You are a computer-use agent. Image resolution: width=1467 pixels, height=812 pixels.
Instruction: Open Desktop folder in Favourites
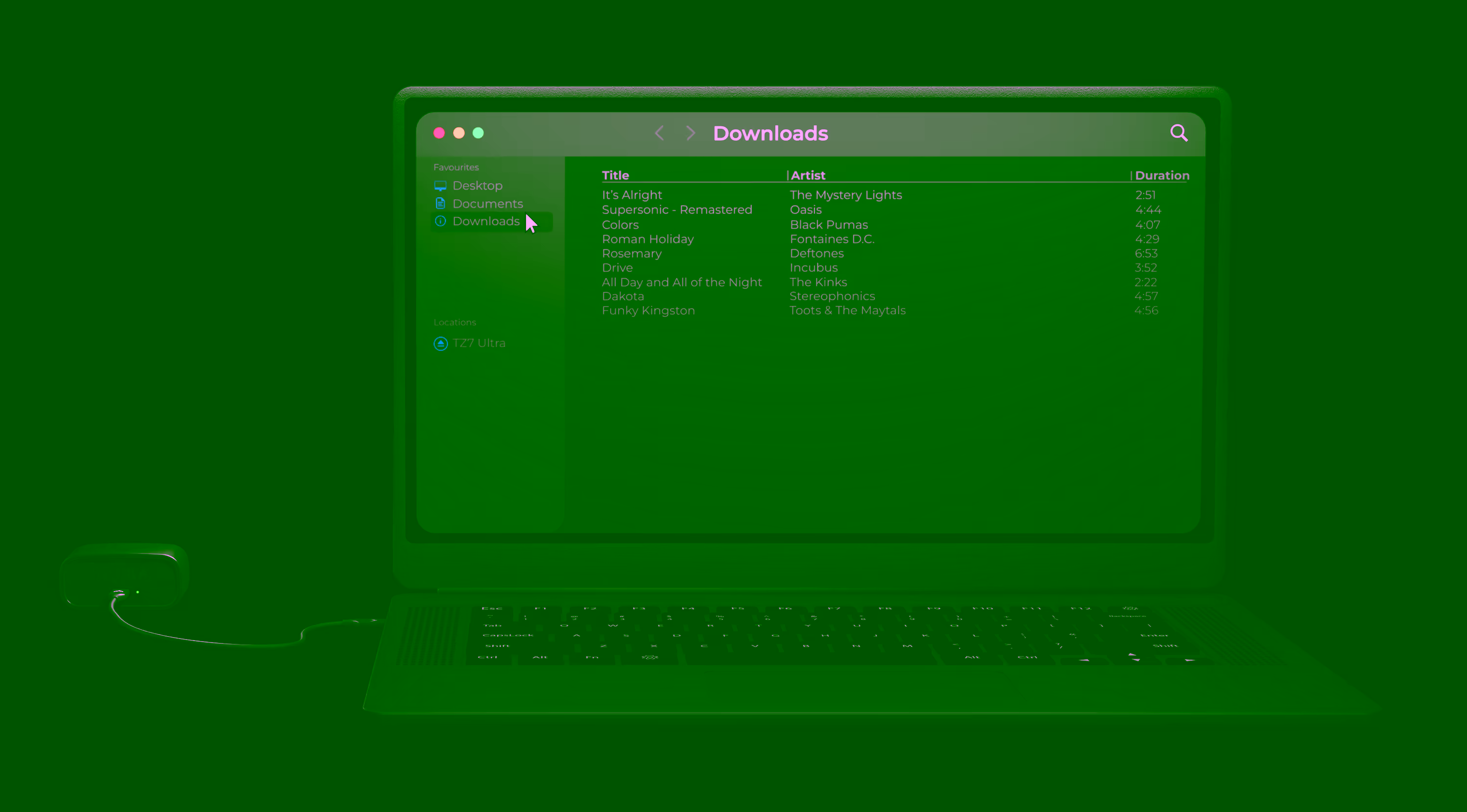click(x=477, y=186)
